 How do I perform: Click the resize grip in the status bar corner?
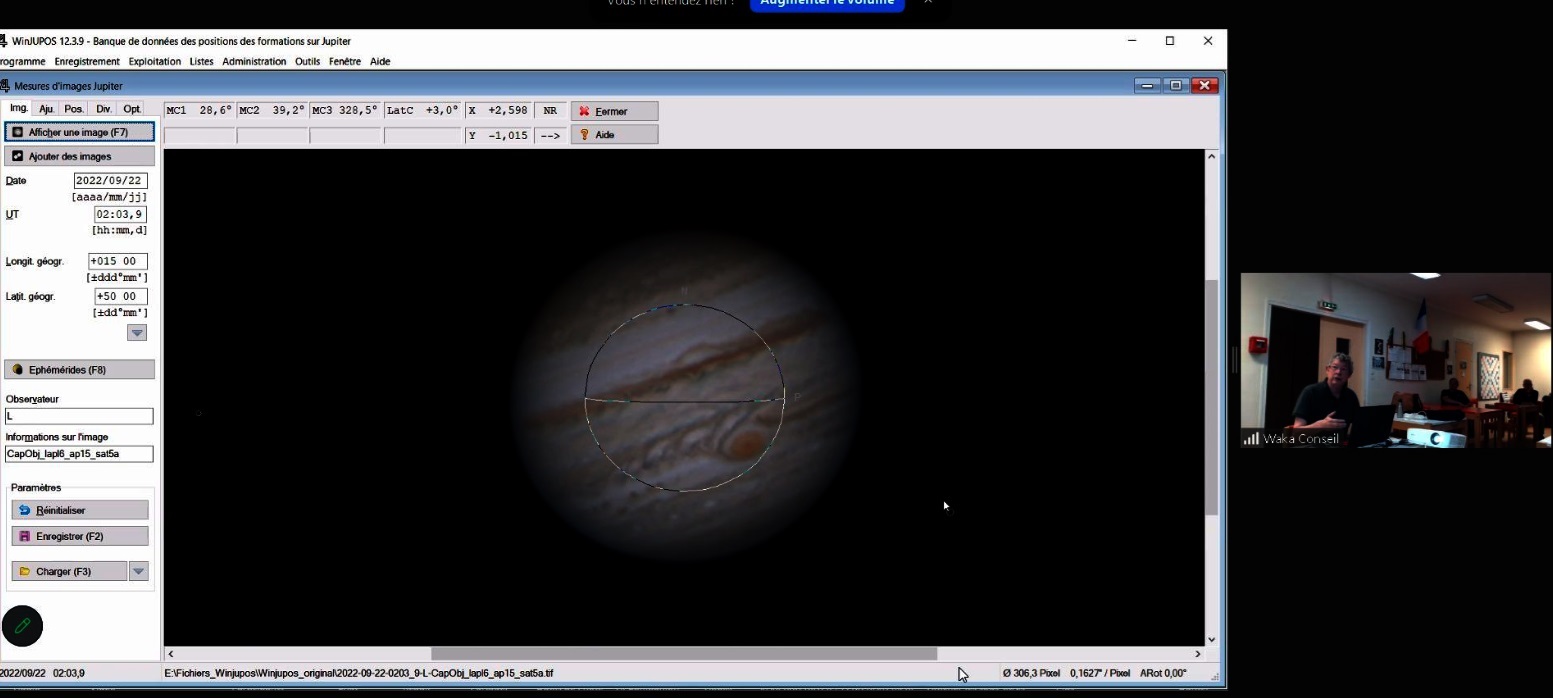click(1217, 677)
